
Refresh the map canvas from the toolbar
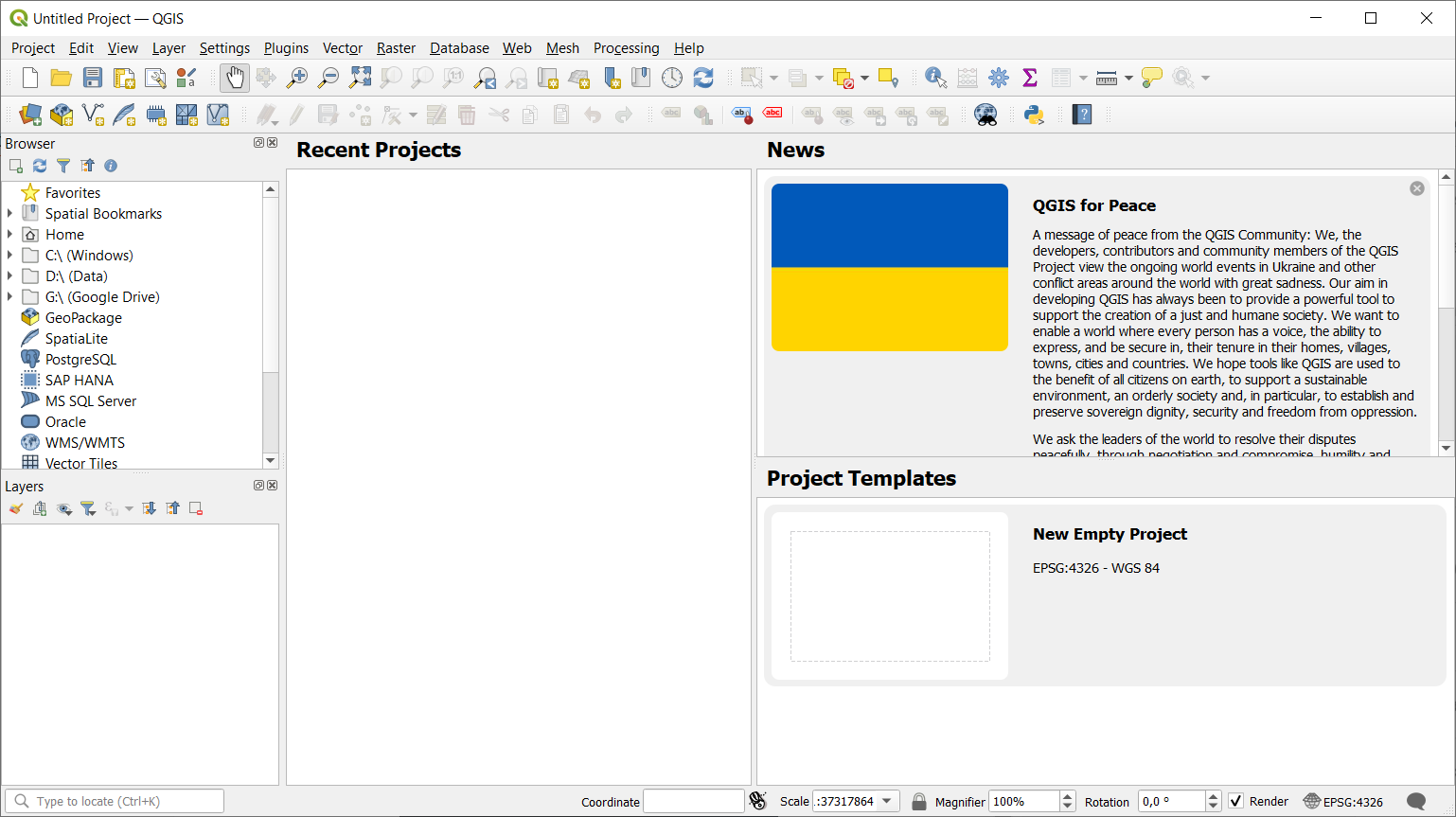point(703,78)
